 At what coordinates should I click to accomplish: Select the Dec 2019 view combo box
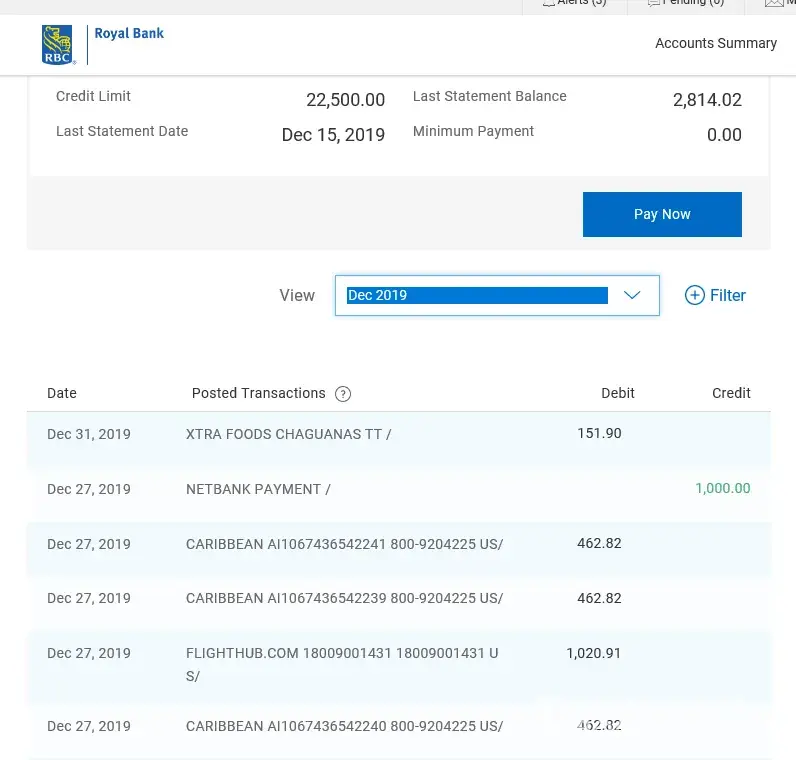(x=477, y=295)
